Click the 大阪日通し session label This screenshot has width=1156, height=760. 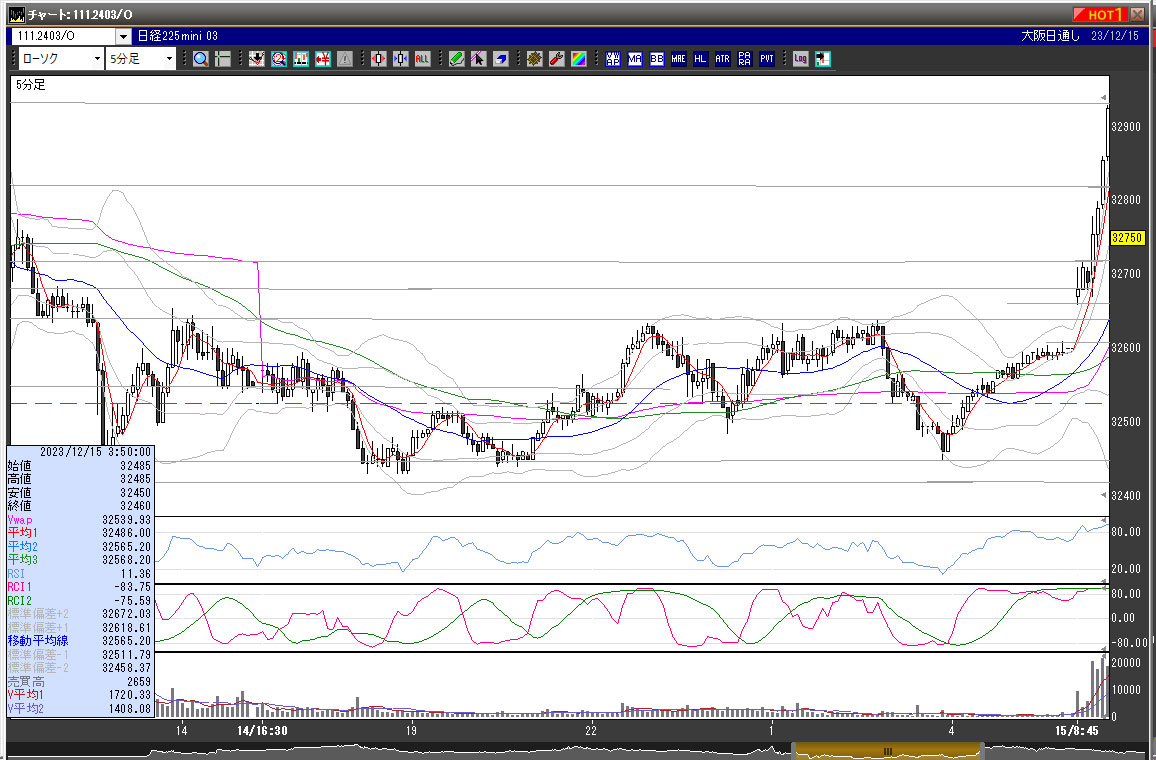pos(1050,35)
